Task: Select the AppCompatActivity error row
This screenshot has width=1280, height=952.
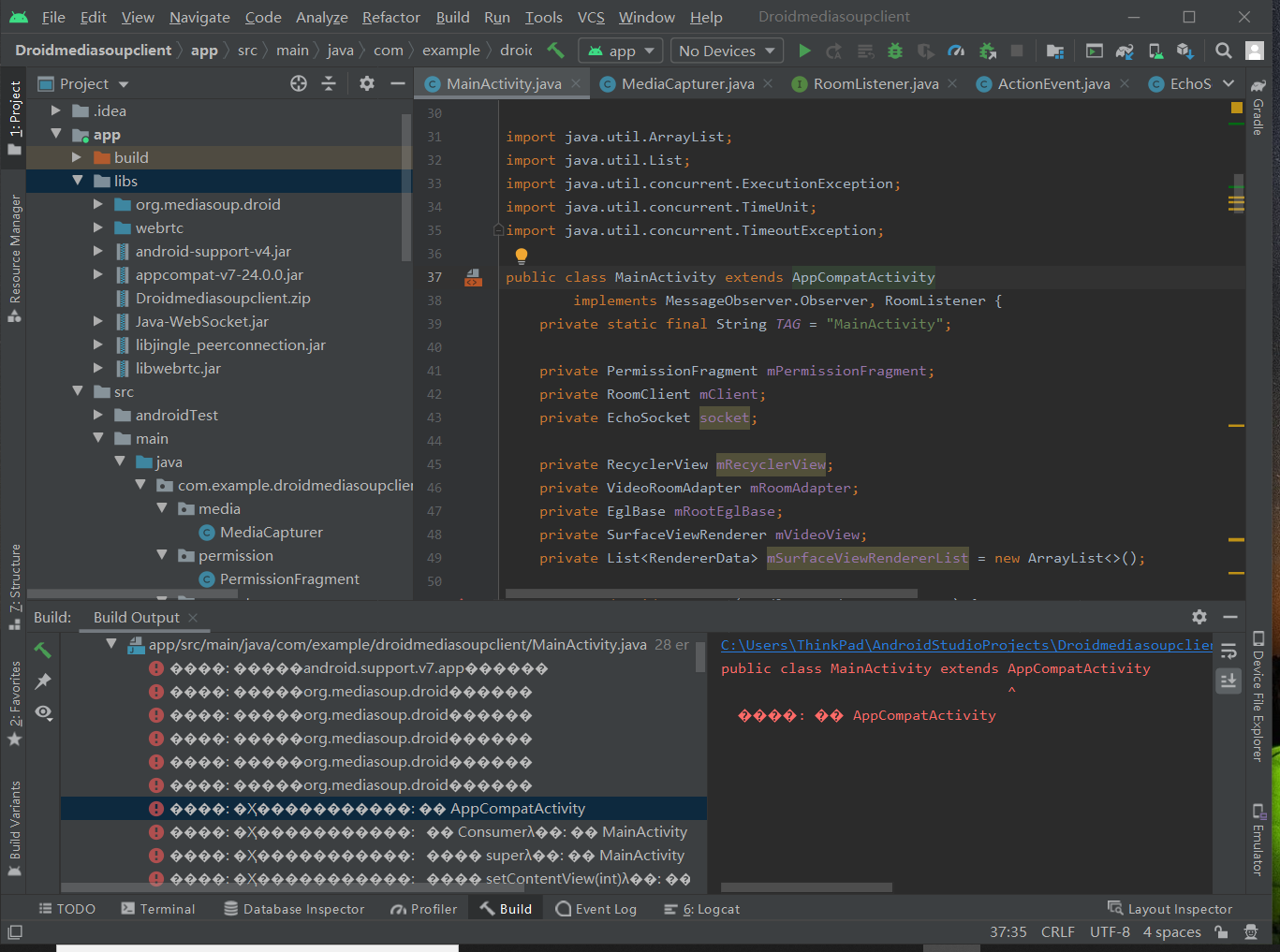Action: pyautogui.click(x=384, y=809)
